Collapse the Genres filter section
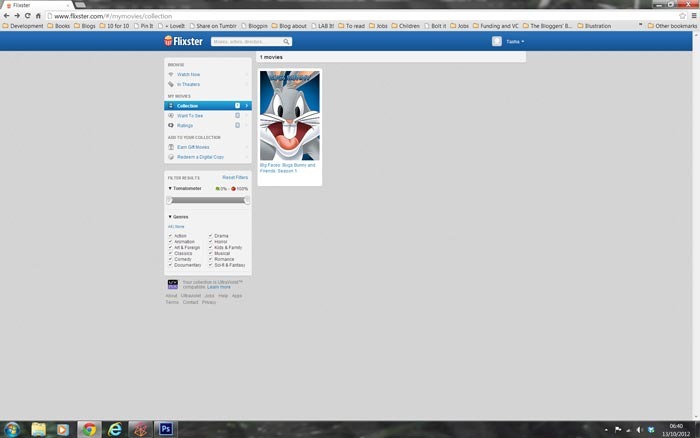The width and height of the screenshot is (700, 438). (170, 217)
